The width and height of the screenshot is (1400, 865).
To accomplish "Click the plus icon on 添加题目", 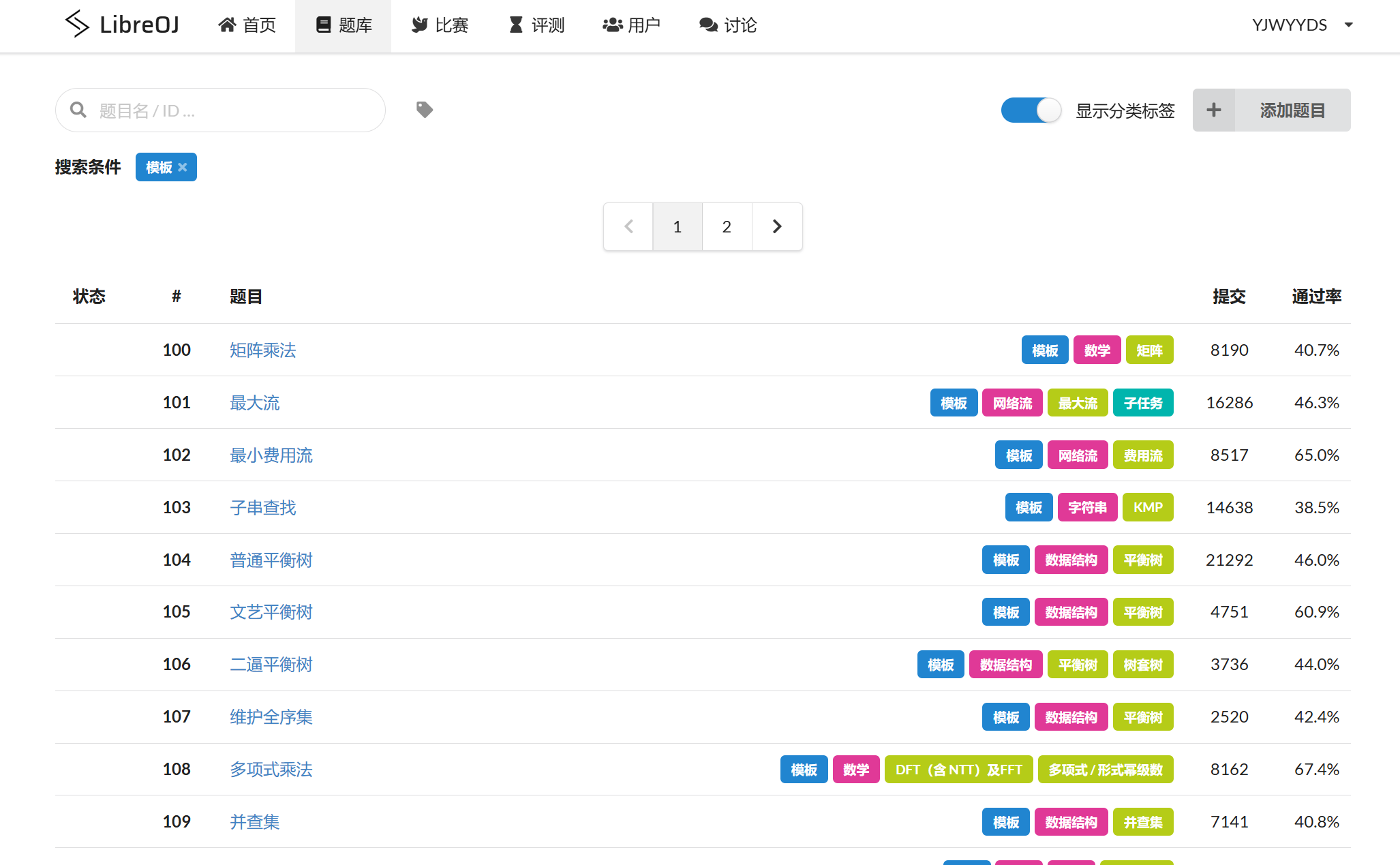I will click(x=1213, y=110).
